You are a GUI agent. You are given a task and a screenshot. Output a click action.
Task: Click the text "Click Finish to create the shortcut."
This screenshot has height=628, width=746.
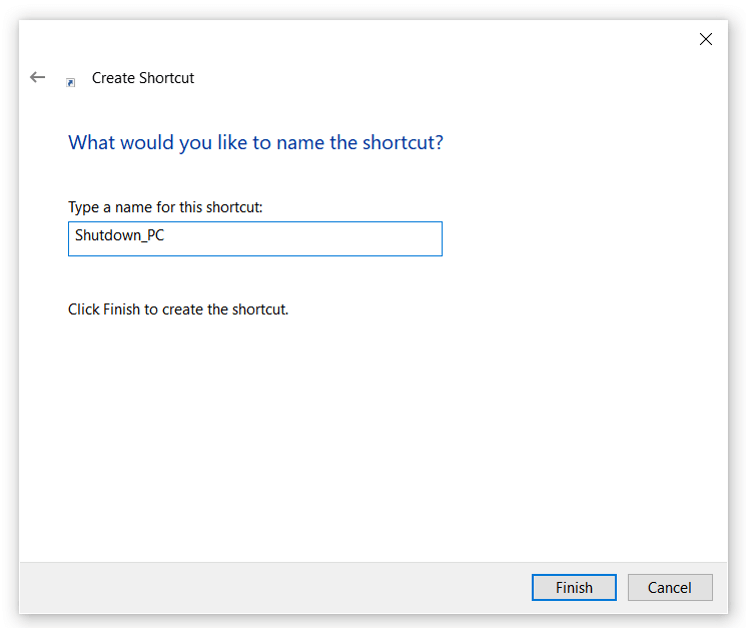[x=178, y=309]
